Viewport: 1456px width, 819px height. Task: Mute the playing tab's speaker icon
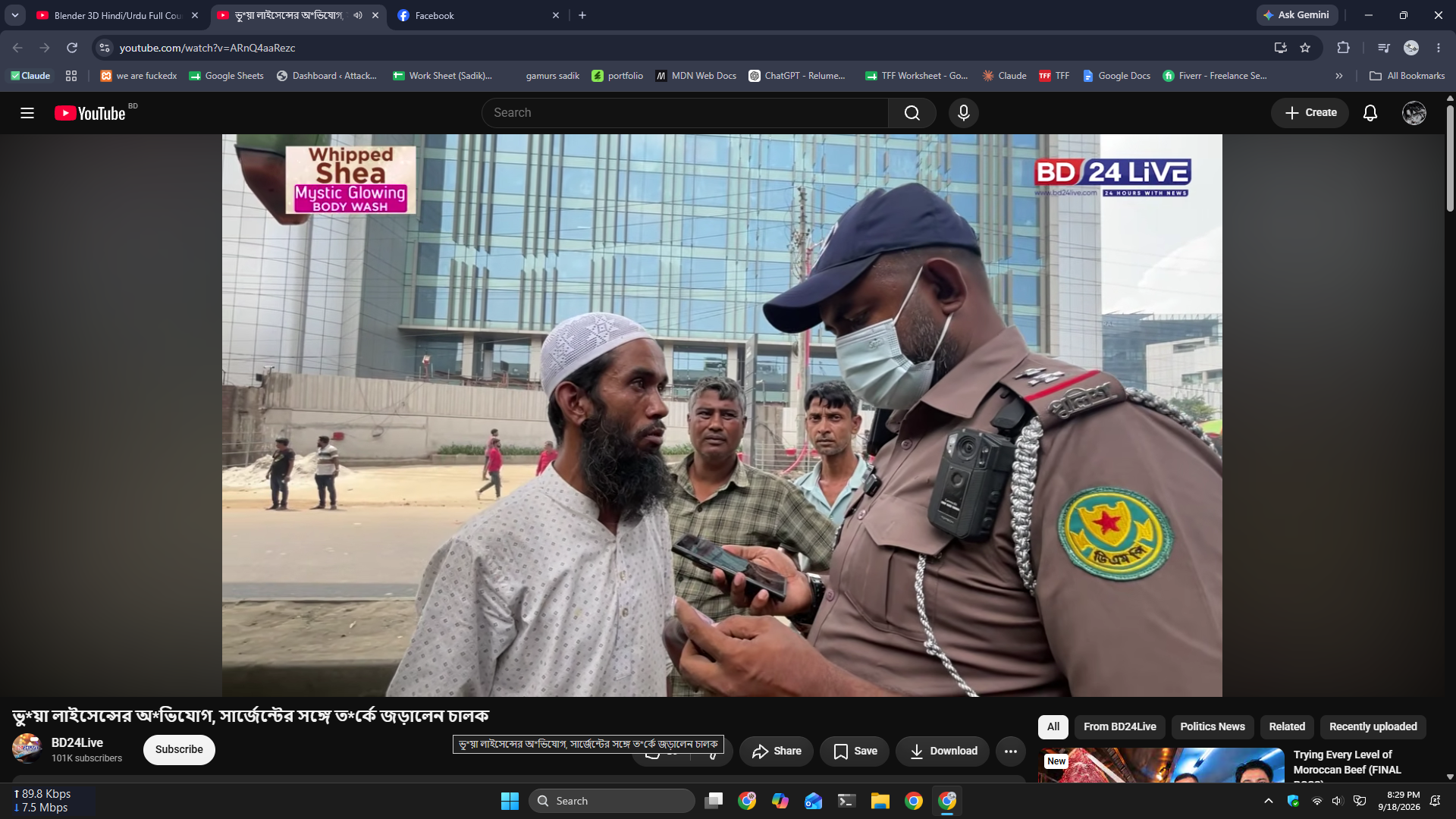point(358,15)
